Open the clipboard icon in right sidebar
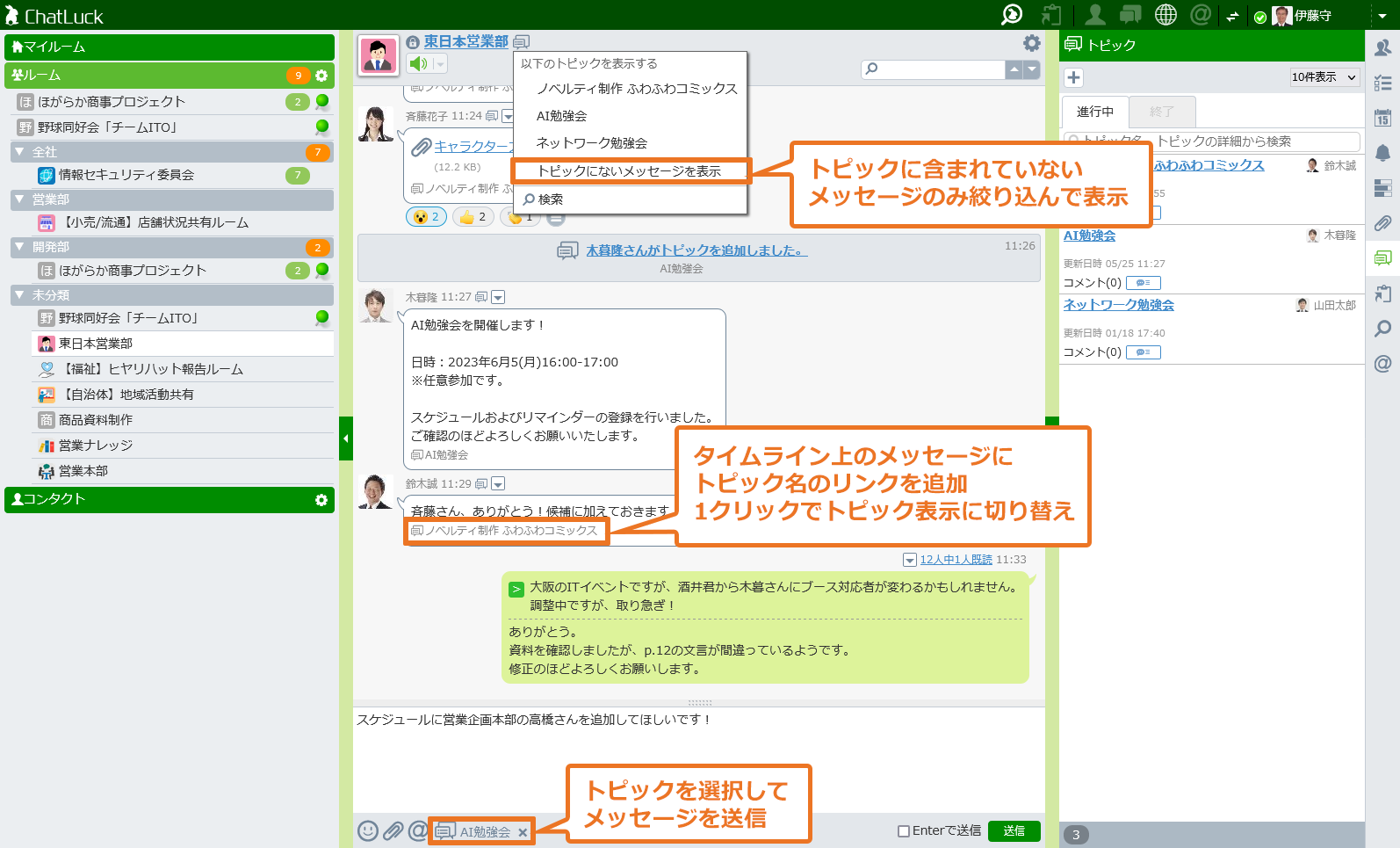Image resolution: width=1400 pixels, height=848 pixels. [x=1382, y=294]
